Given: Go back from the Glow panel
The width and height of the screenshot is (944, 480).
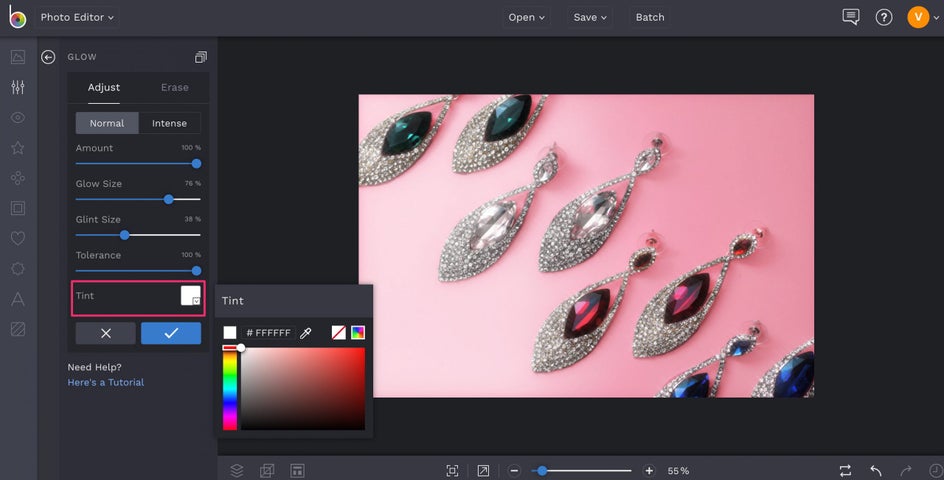Looking at the screenshot, I should tap(48, 57).
